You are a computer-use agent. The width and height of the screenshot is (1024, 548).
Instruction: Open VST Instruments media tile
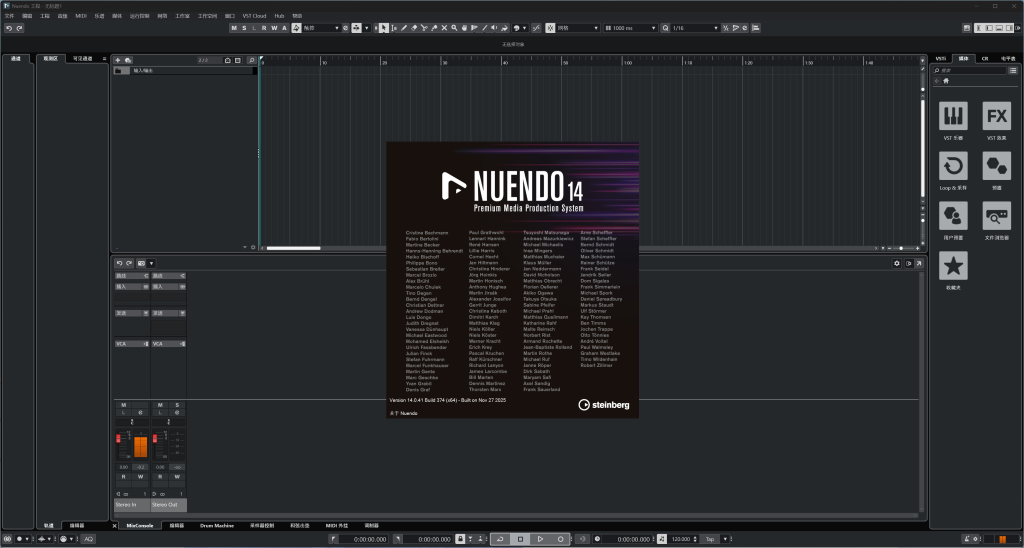[953, 116]
